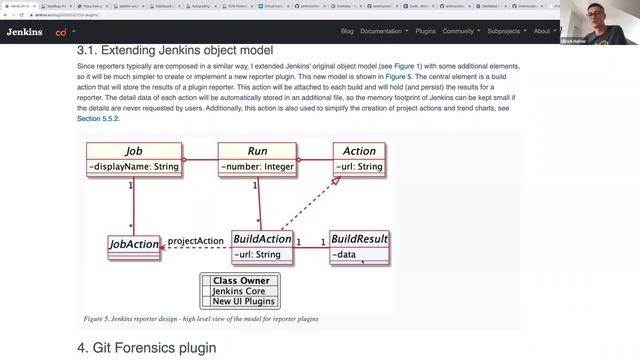Image resolution: width=640 pixels, height=360 pixels.
Task: Open the Plugins navigation link
Action: 425,31
